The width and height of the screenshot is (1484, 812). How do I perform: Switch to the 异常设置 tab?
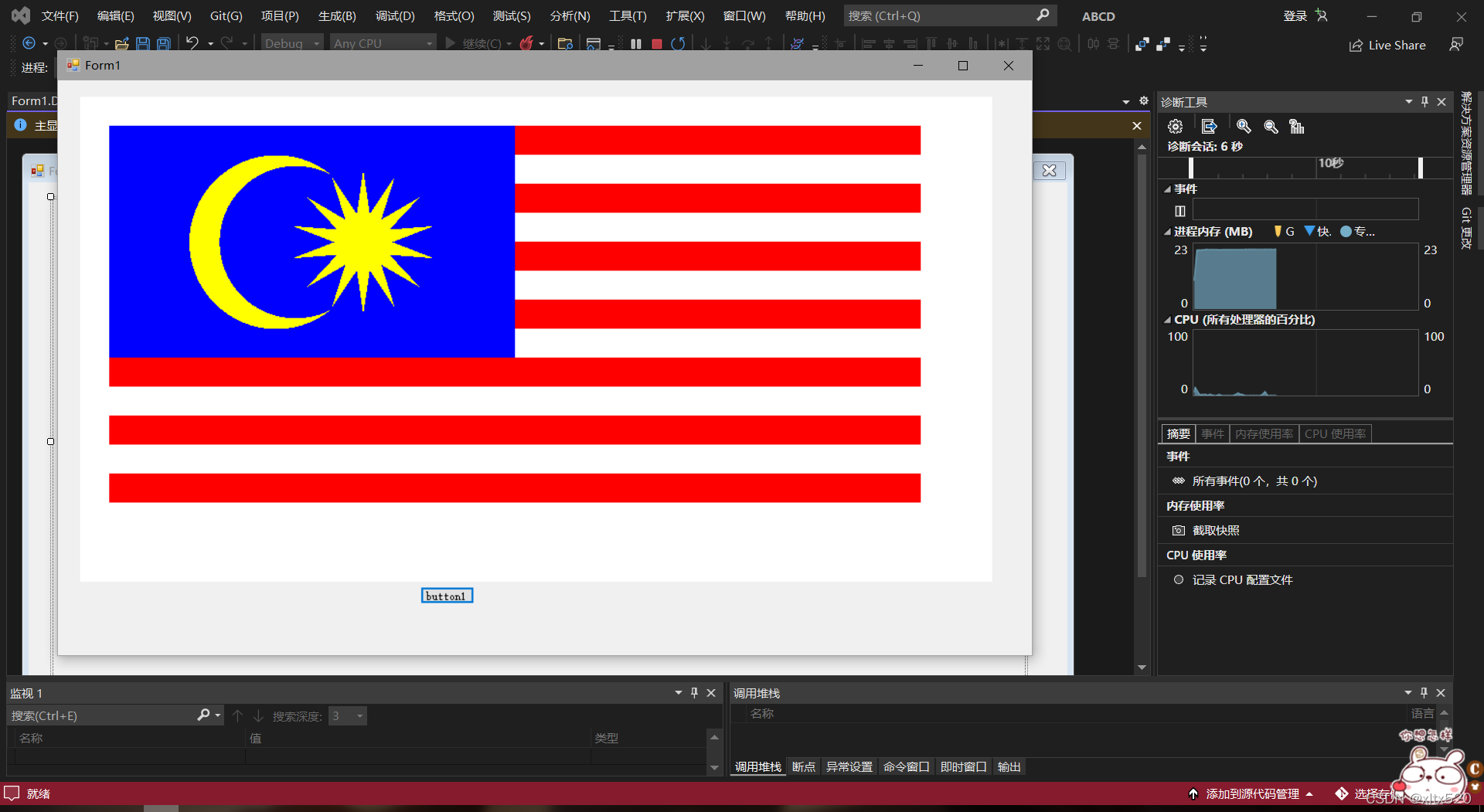849,767
